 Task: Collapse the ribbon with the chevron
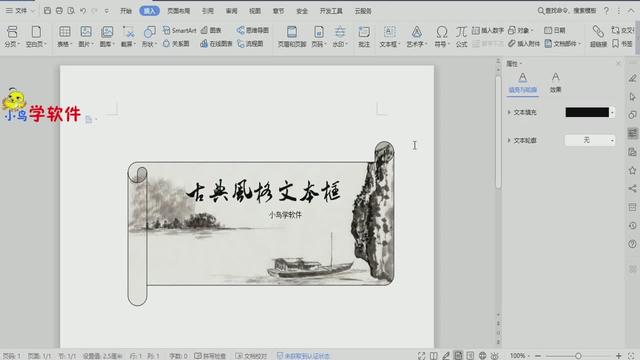tap(631, 11)
